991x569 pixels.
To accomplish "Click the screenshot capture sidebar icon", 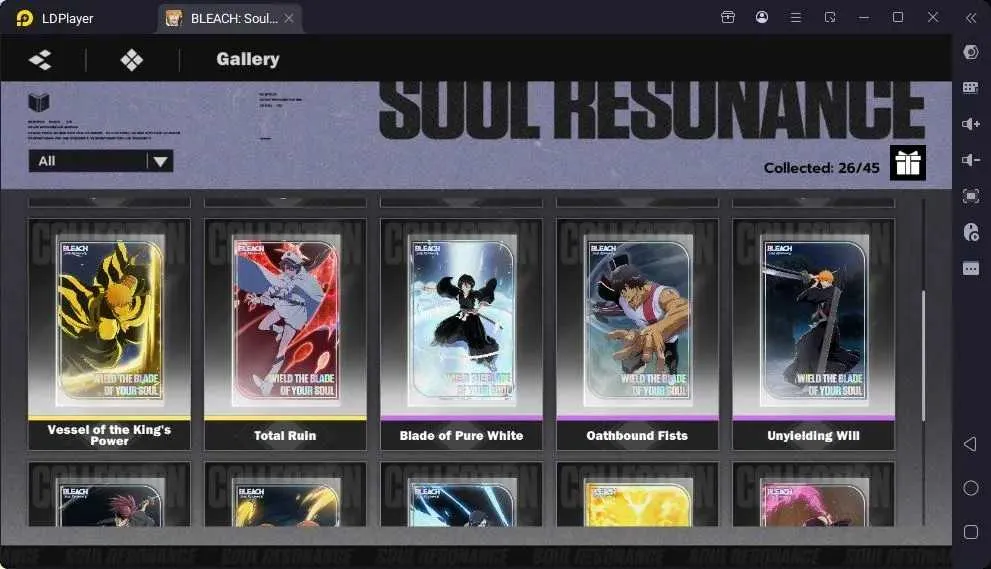I will (971, 197).
